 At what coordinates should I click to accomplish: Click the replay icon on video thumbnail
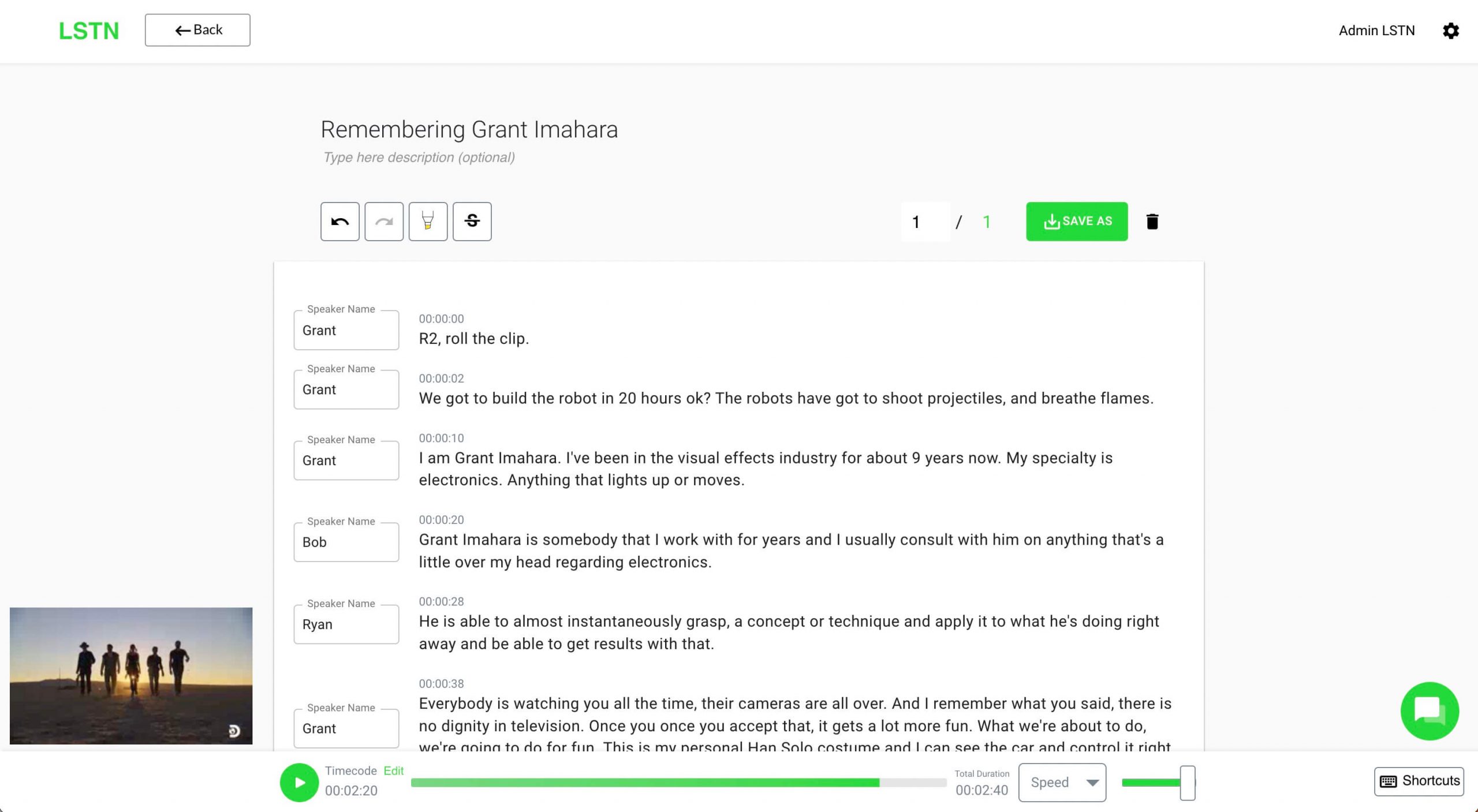234,731
